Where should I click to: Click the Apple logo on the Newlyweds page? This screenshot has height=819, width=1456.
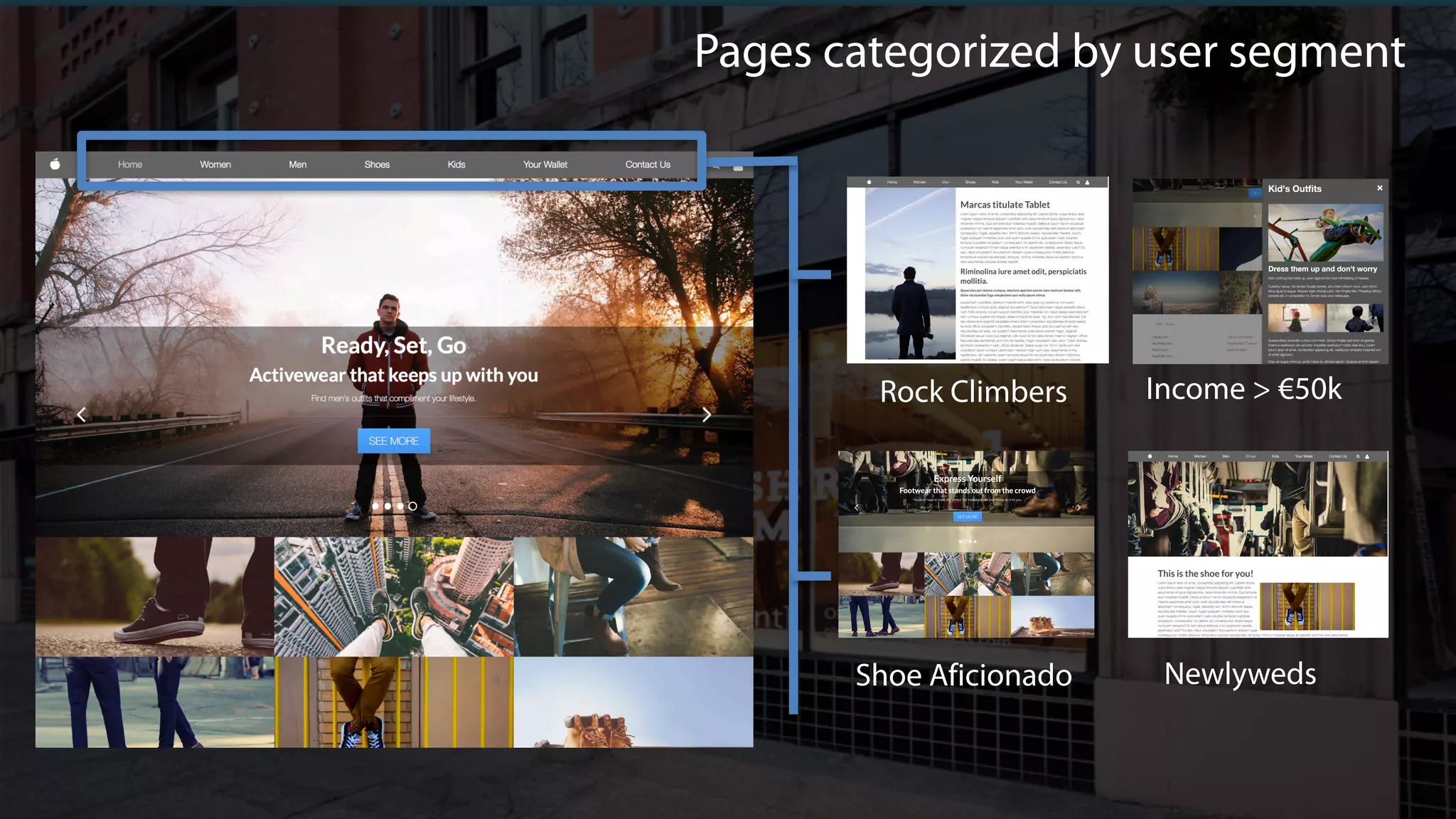1150,456
